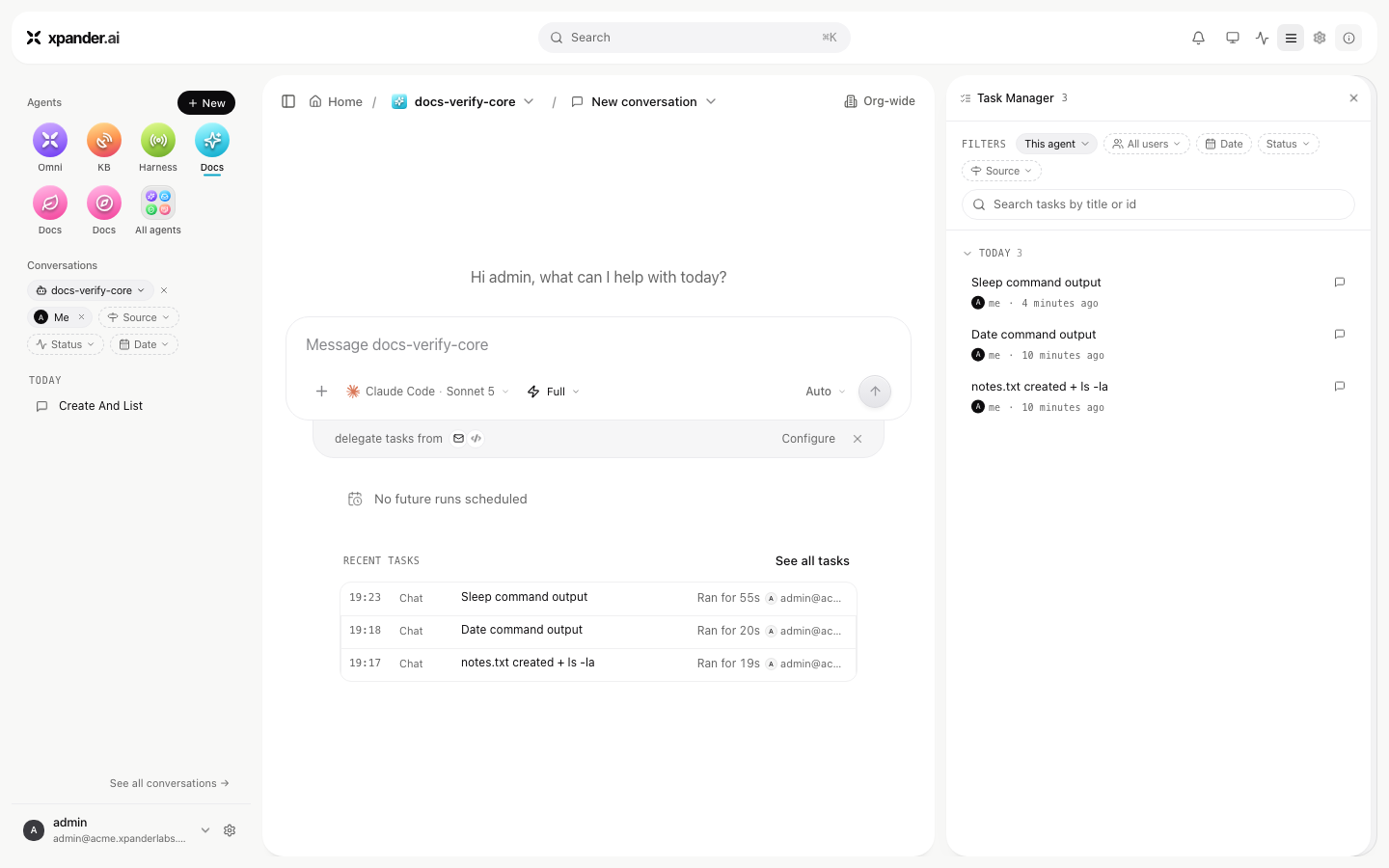
Task: Select the highlighted teal Docs agent icon
Action: 212,141
